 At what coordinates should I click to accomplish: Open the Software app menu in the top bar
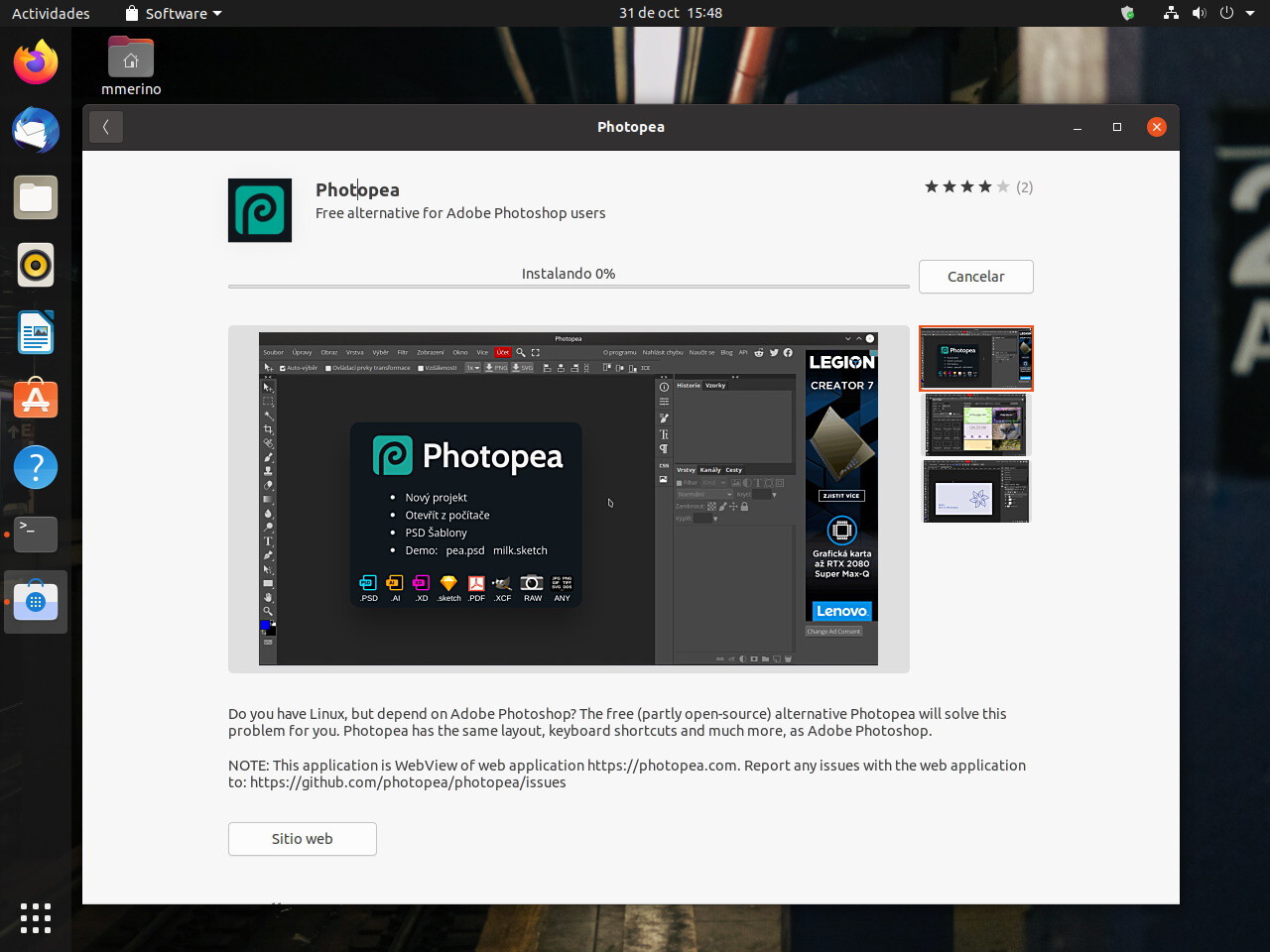click(x=174, y=13)
